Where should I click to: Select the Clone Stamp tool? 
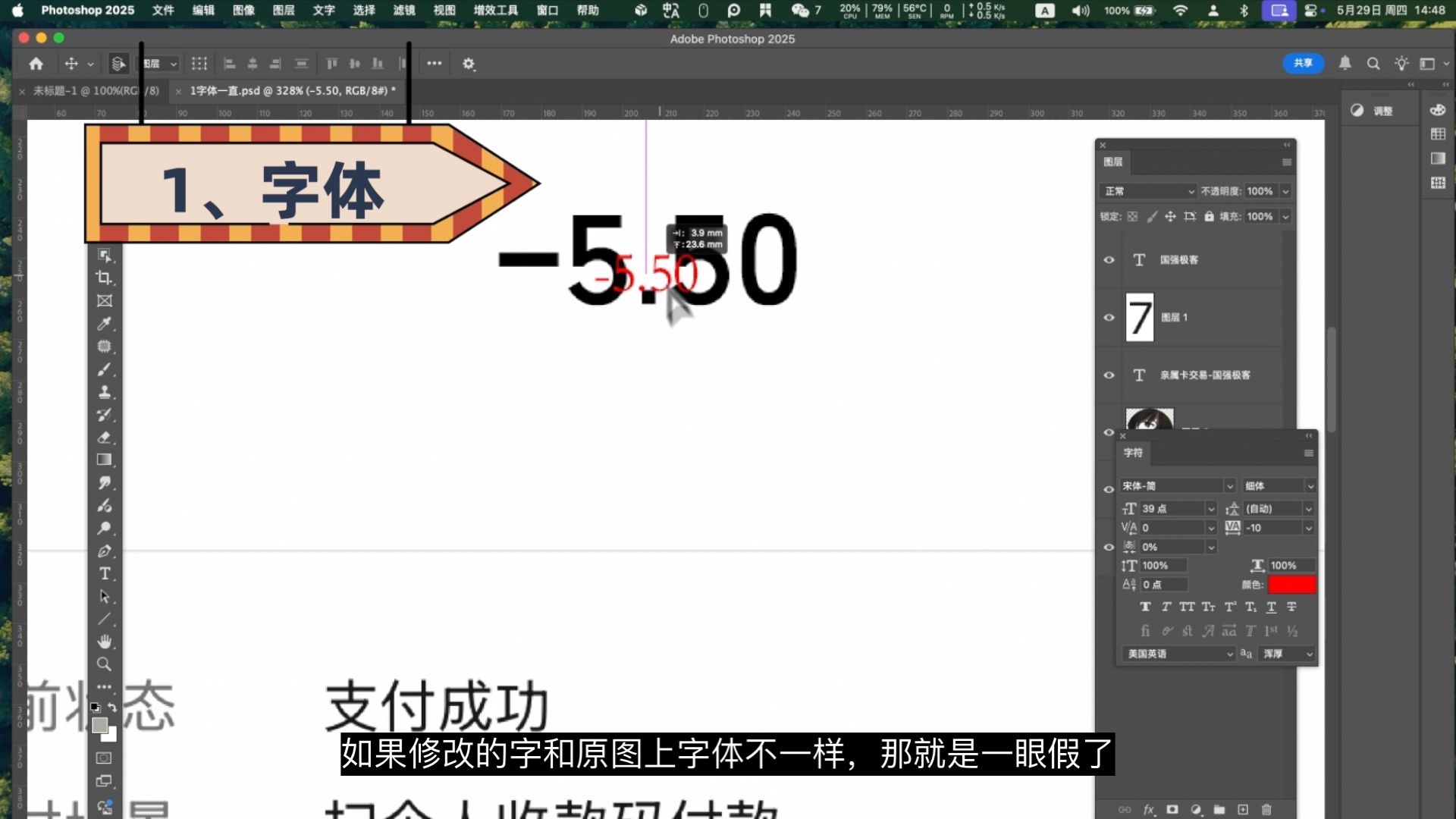pos(104,392)
